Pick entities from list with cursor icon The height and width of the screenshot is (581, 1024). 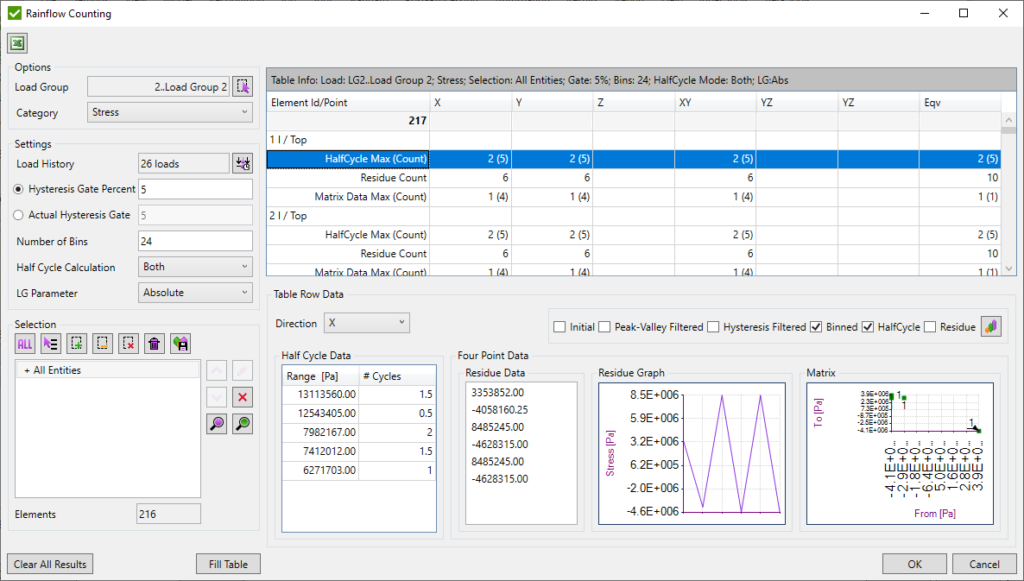tap(51, 344)
